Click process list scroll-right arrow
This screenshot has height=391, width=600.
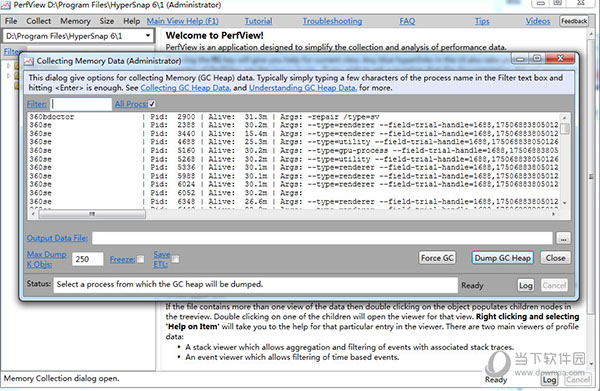(x=554, y=214)
